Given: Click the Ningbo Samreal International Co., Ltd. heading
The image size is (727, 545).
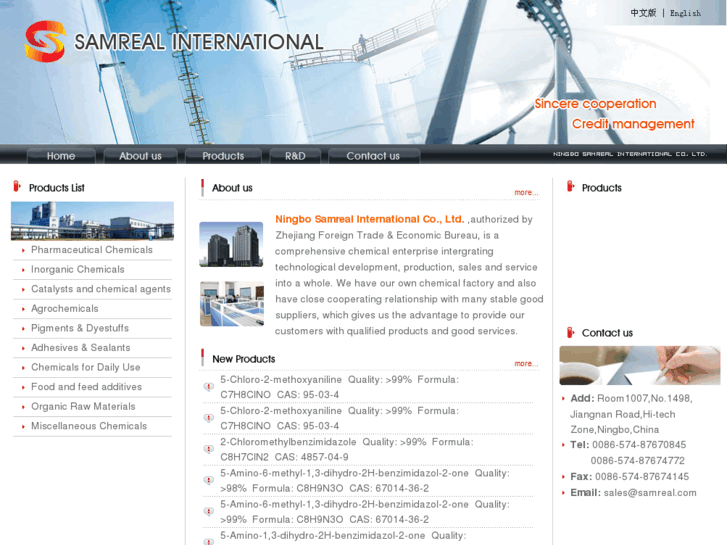Looking at the screenshot, I should [x=370, y=219].
